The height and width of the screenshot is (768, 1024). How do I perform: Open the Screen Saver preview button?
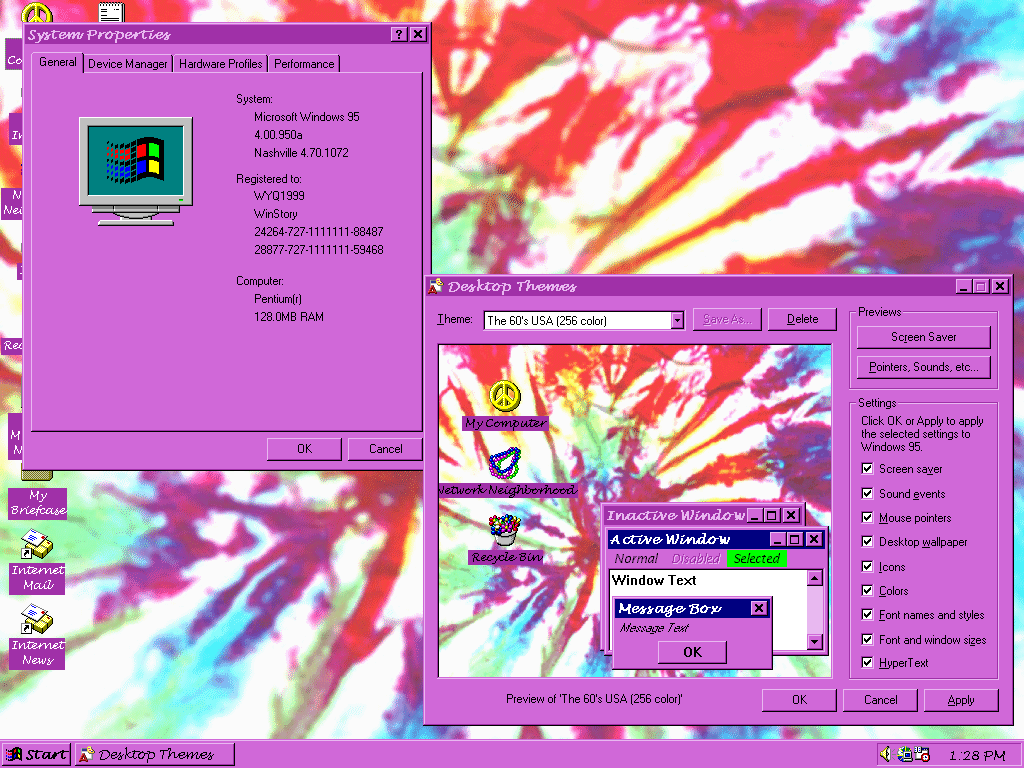coord(923,337)
